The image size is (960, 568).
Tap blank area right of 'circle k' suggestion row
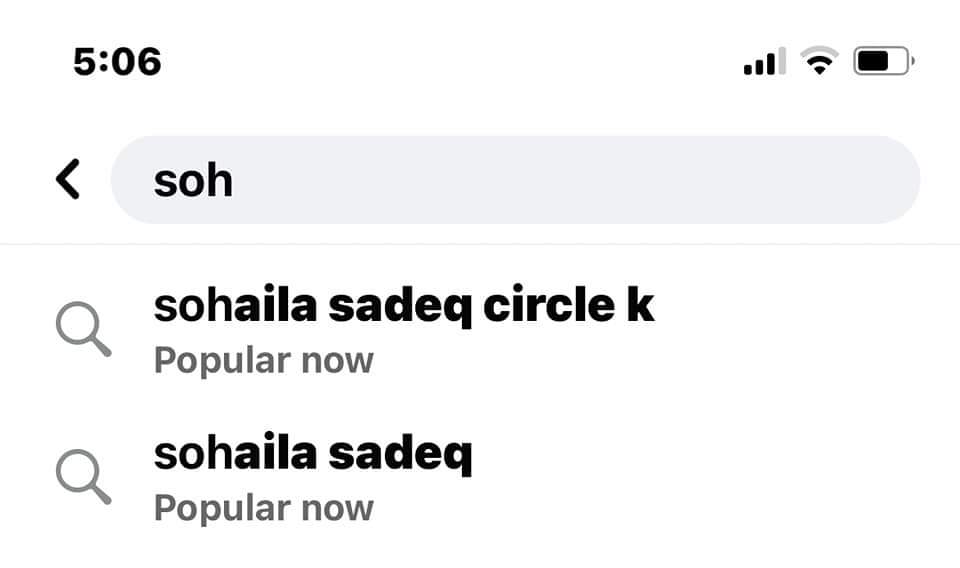[x=810, y=330]
